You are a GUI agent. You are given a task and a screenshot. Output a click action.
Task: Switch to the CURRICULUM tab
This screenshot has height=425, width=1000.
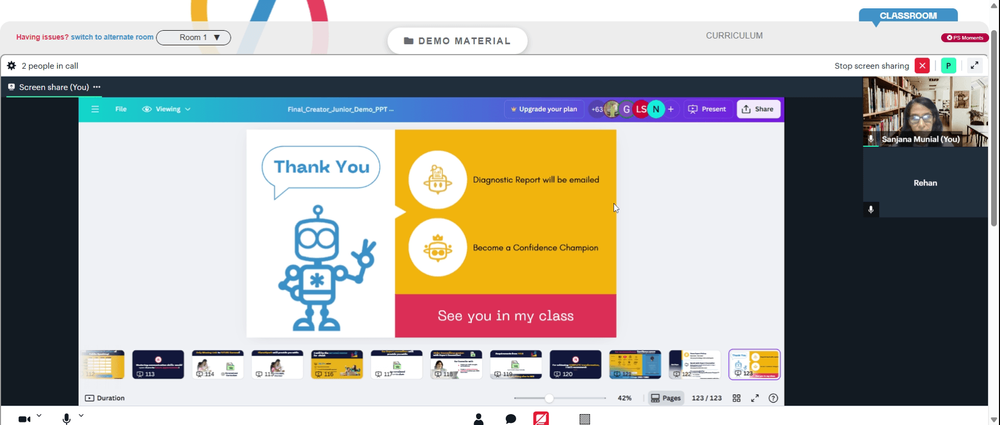pos(734,36)
